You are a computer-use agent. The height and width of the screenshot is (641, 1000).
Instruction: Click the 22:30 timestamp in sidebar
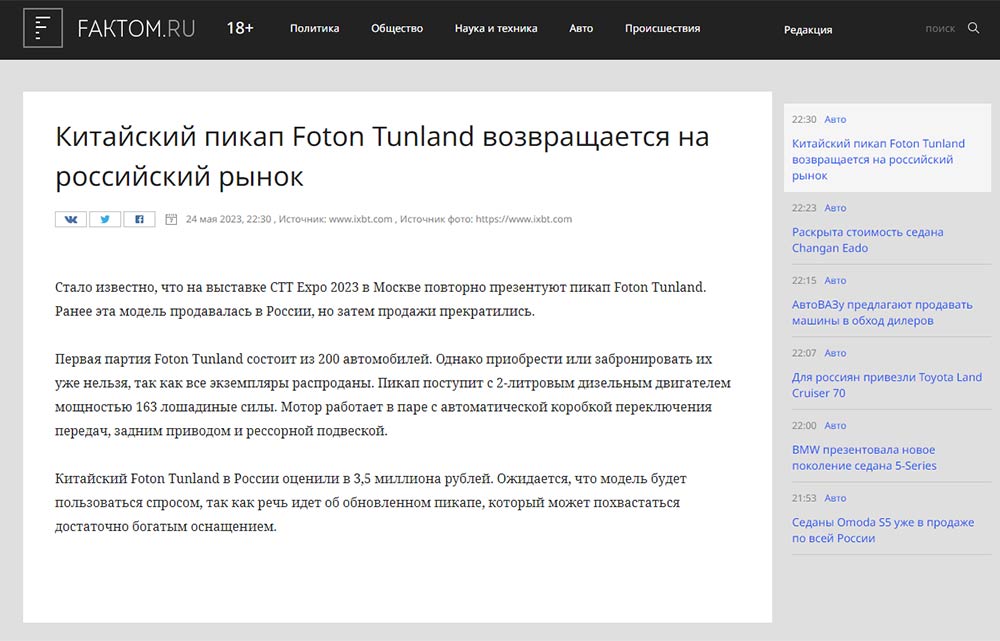[804, 119]
